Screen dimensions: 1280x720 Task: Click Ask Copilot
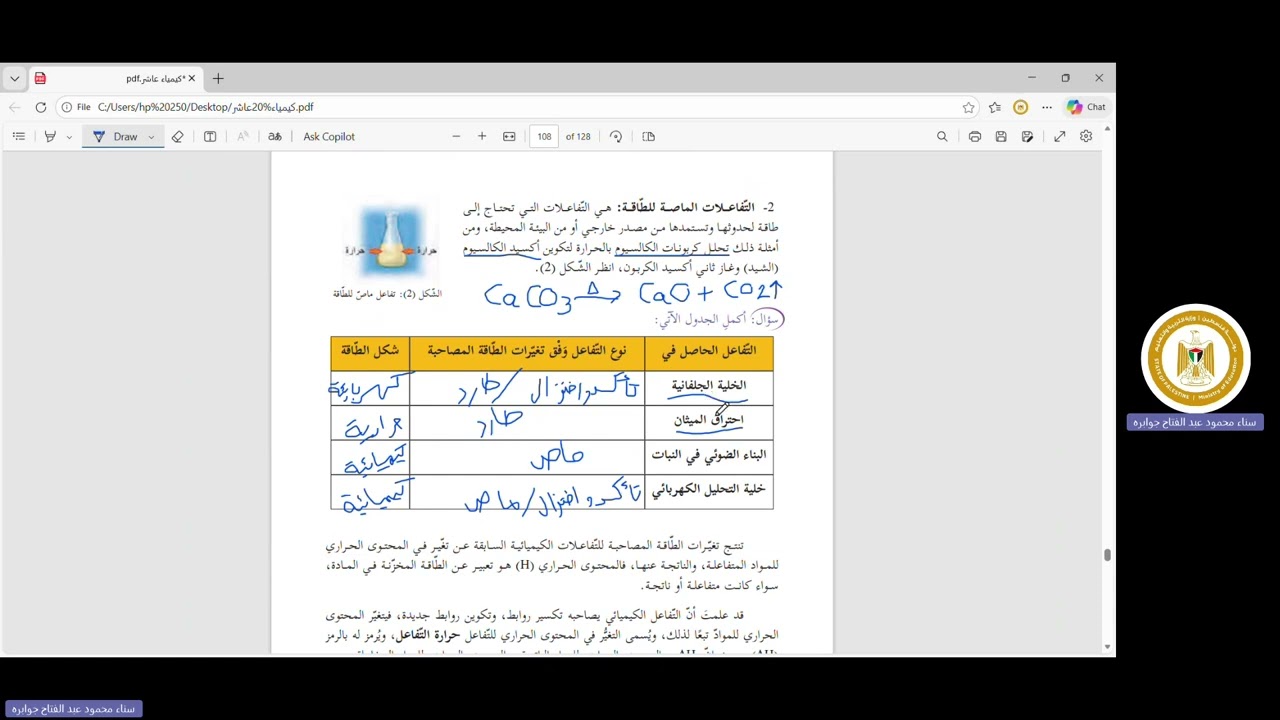coord(329,137)
